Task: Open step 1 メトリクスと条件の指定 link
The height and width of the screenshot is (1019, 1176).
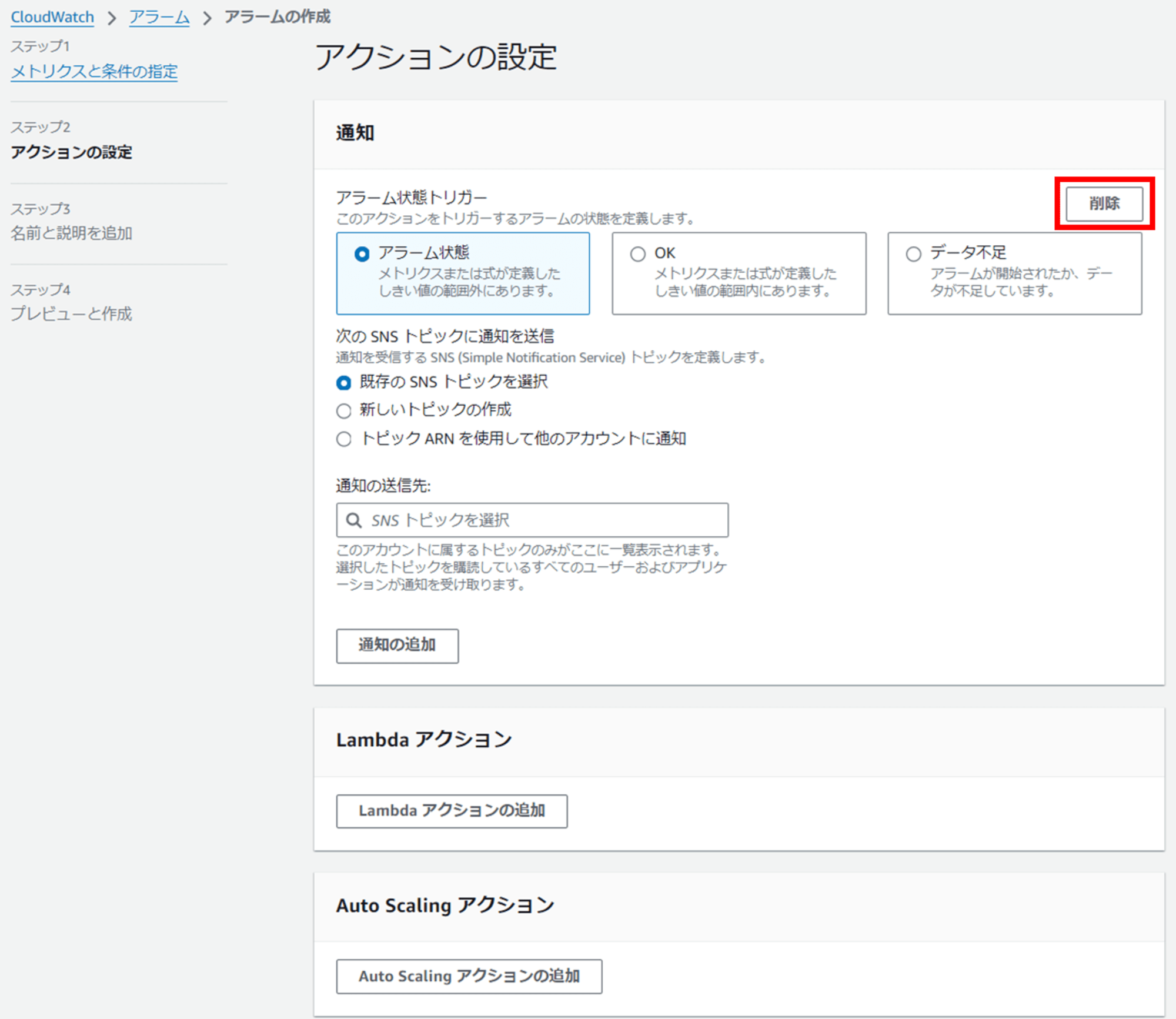Action: (x=94, y=72)
